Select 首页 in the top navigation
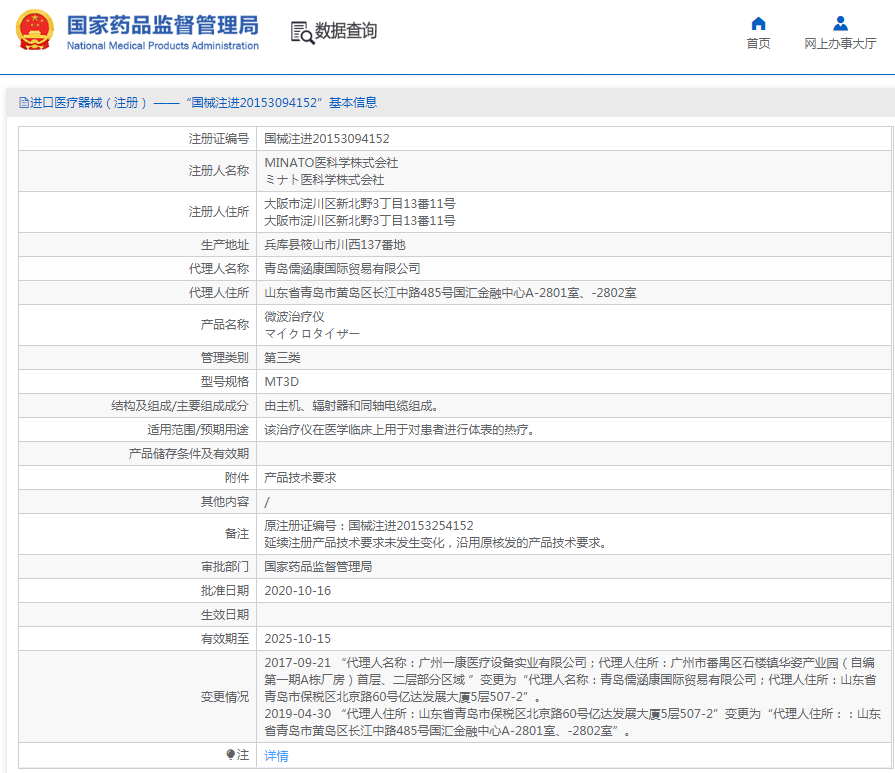 click(x=757, y=44)
